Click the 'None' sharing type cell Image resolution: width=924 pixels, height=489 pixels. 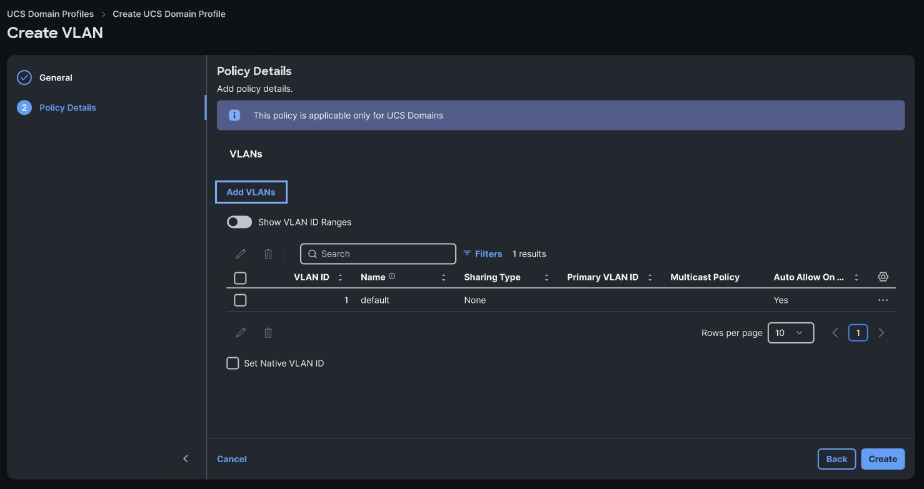(475, 300)
